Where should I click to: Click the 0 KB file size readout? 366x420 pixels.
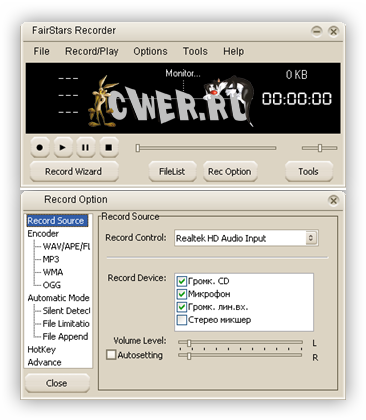(x=297, y=75)
